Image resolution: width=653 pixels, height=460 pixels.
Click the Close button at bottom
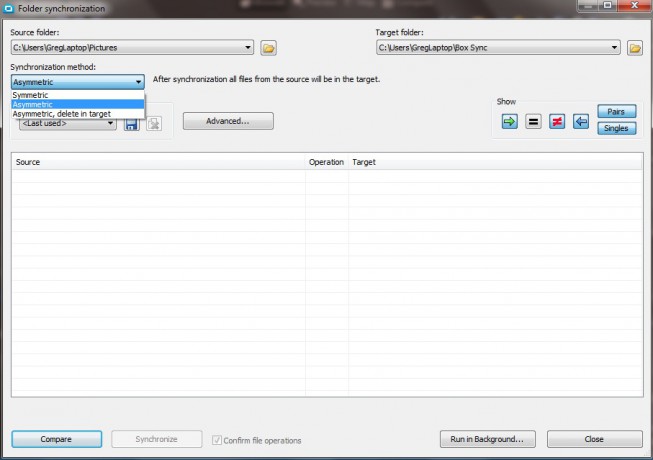click(x=595, y=439)
